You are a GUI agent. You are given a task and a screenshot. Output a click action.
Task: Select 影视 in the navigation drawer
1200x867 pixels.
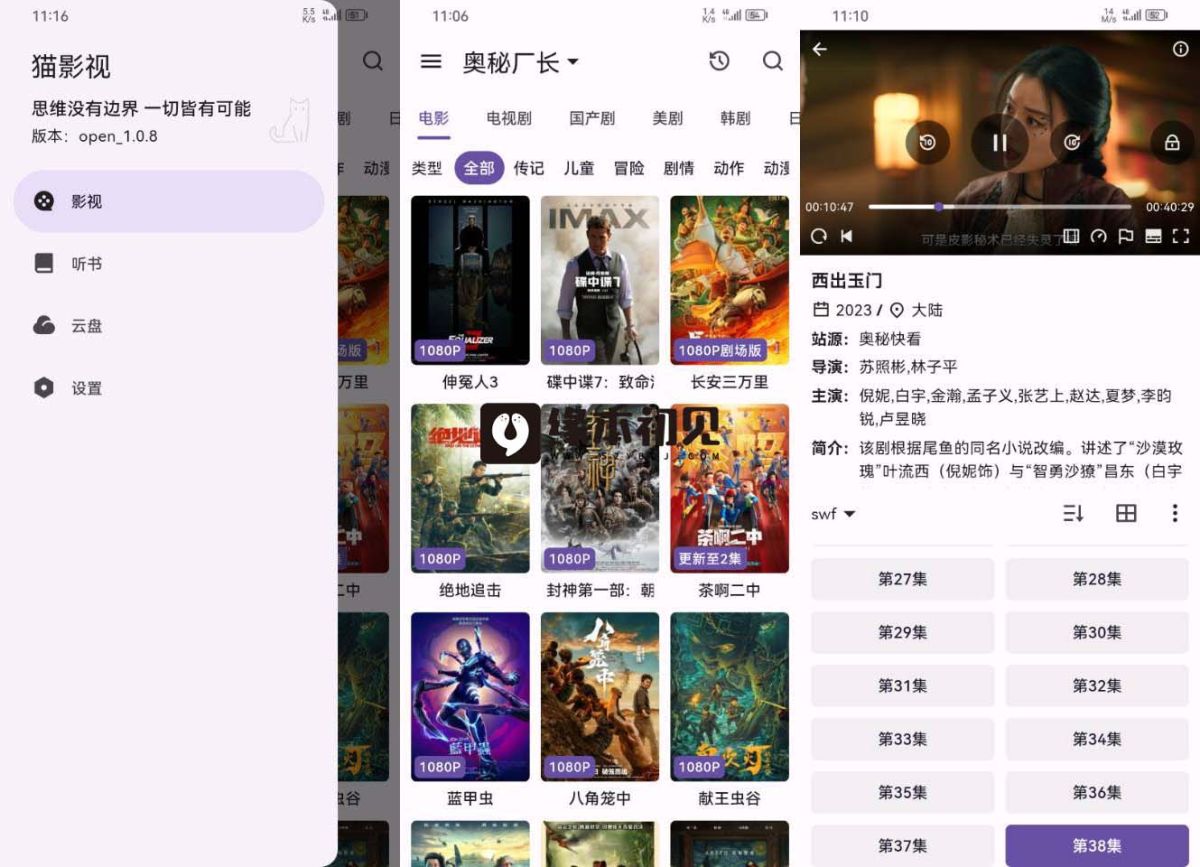click(x=168, y=201)
